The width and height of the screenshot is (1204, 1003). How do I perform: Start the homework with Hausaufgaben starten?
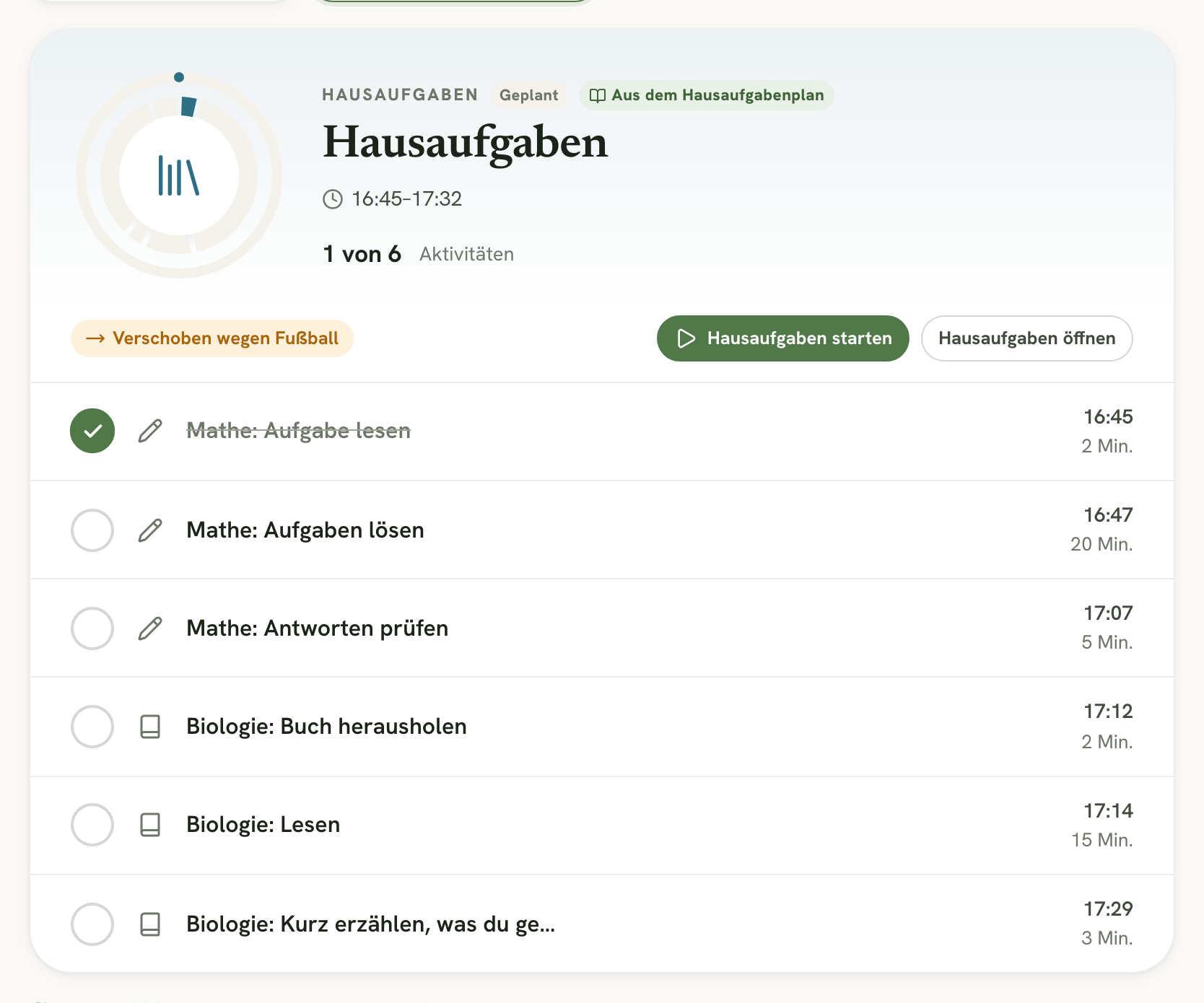(782, 338)
